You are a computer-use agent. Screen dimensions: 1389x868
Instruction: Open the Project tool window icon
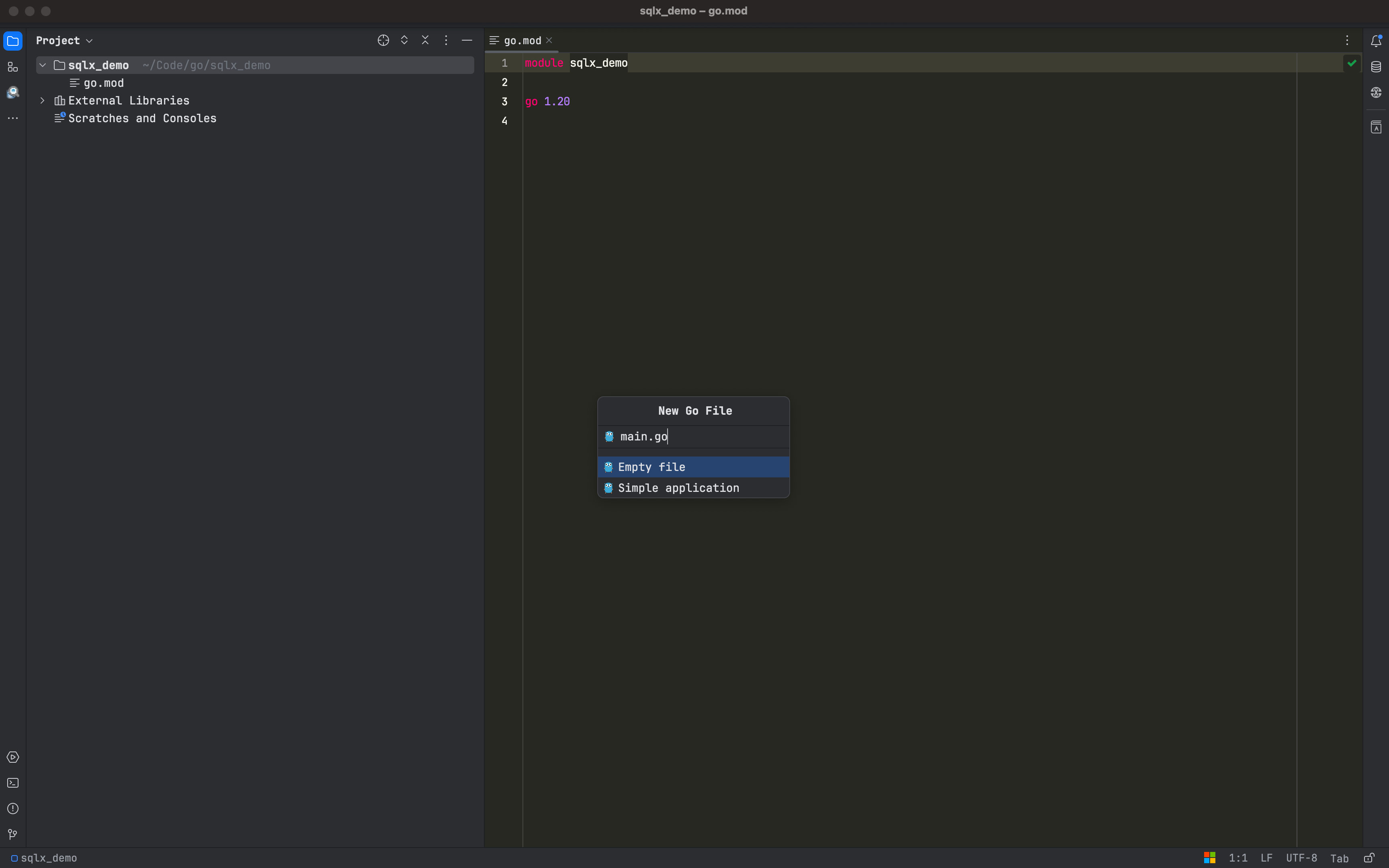(12, 41)
